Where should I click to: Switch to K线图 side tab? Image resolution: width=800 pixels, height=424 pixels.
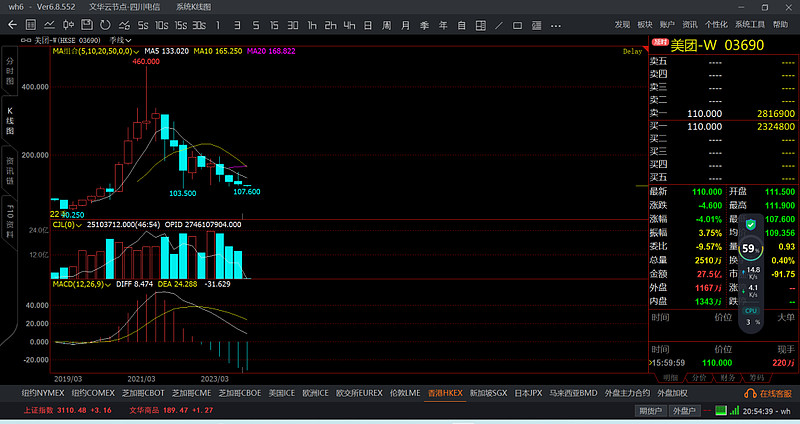tap(10, 121)
